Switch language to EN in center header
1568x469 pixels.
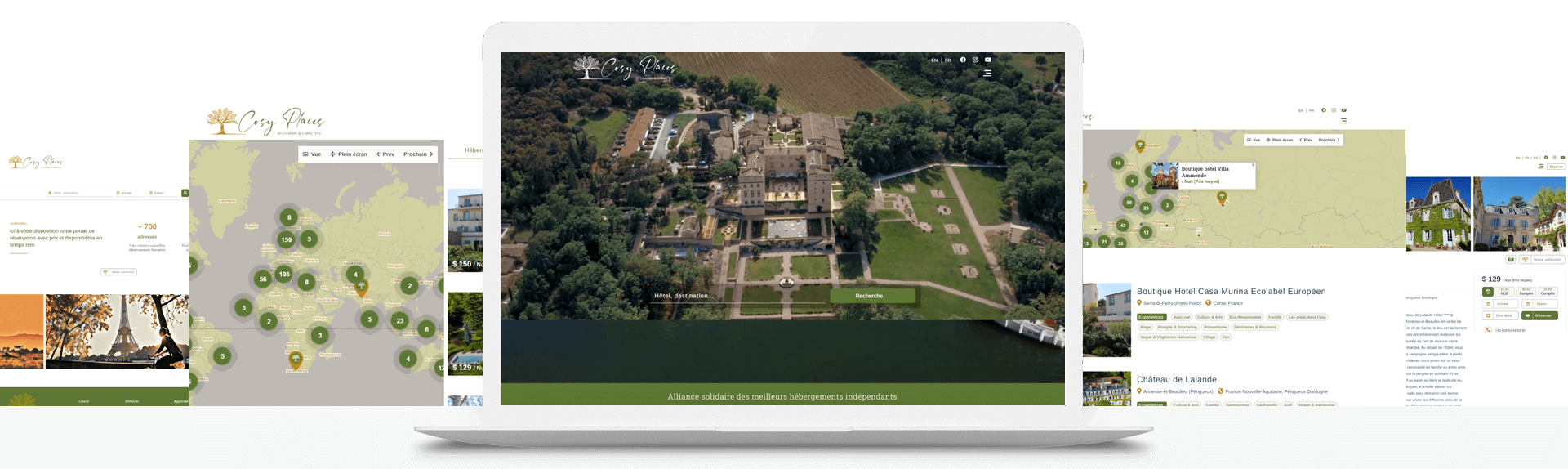(934, 60)
